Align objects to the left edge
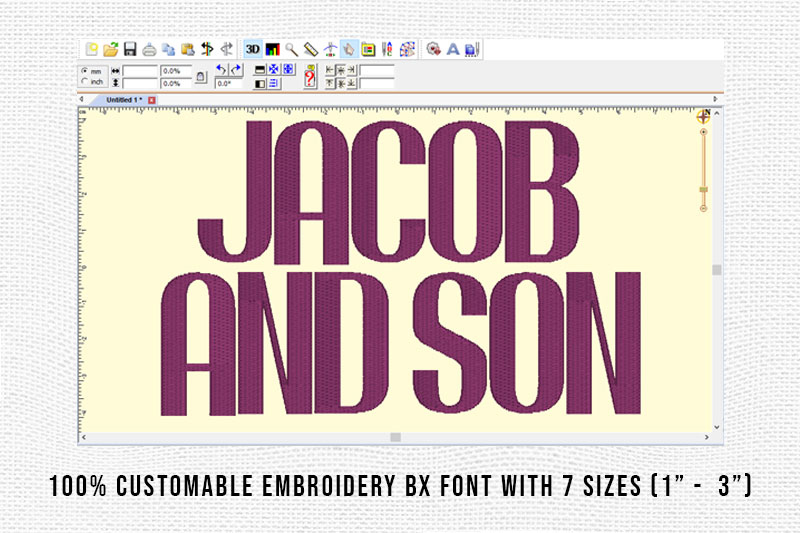The image size is (800, 533). (x=330, y=70)
